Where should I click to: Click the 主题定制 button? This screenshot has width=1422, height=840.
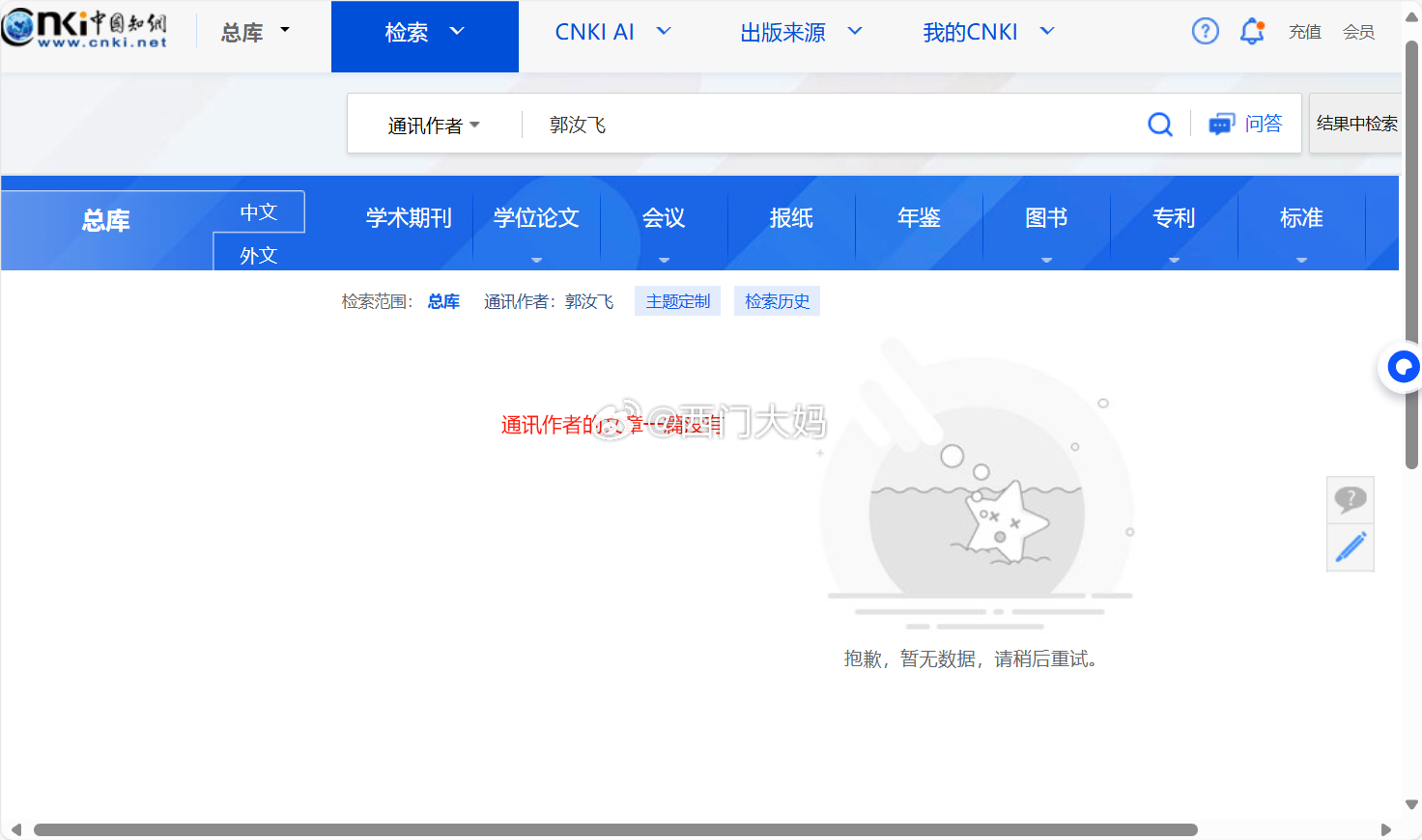tap(677, 301)
